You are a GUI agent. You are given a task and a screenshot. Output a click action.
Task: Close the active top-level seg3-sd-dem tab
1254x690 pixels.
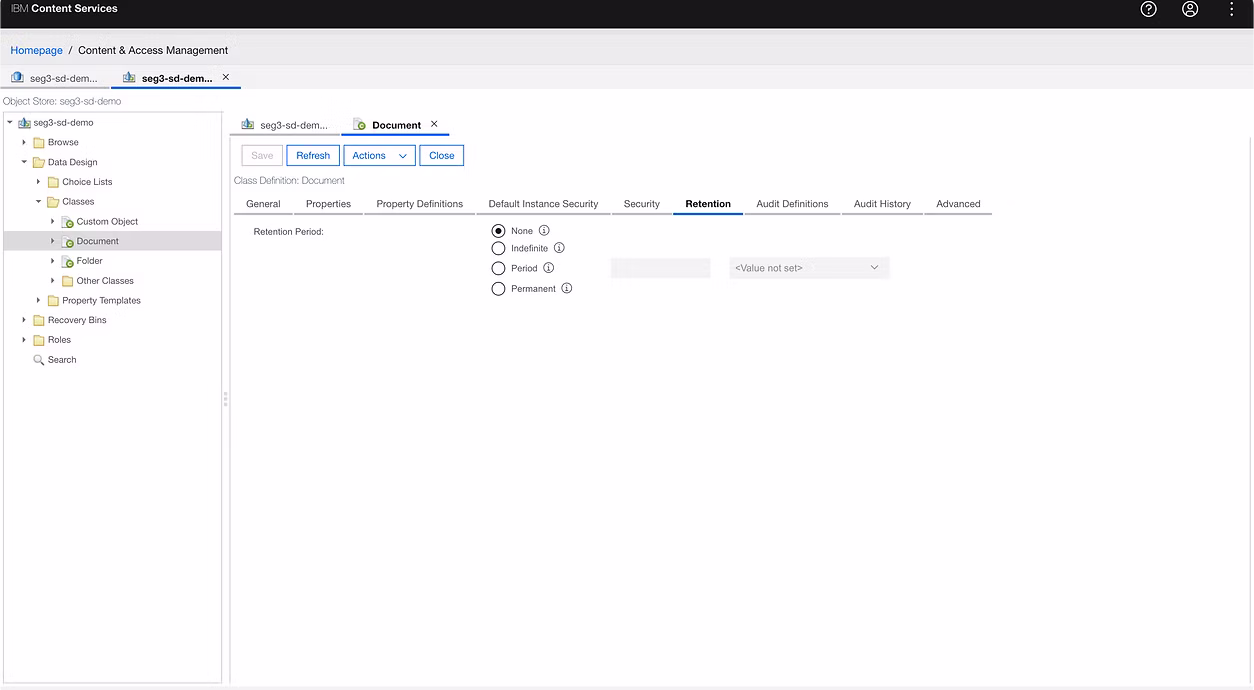point(226,77)
